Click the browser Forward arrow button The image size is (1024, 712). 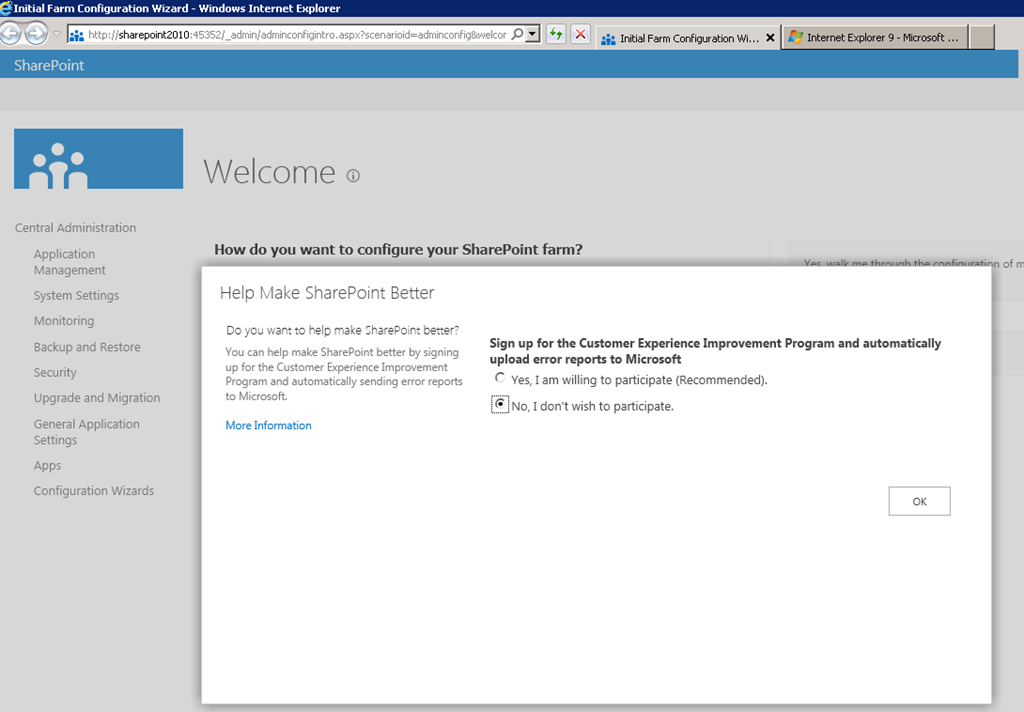point(36,34)
